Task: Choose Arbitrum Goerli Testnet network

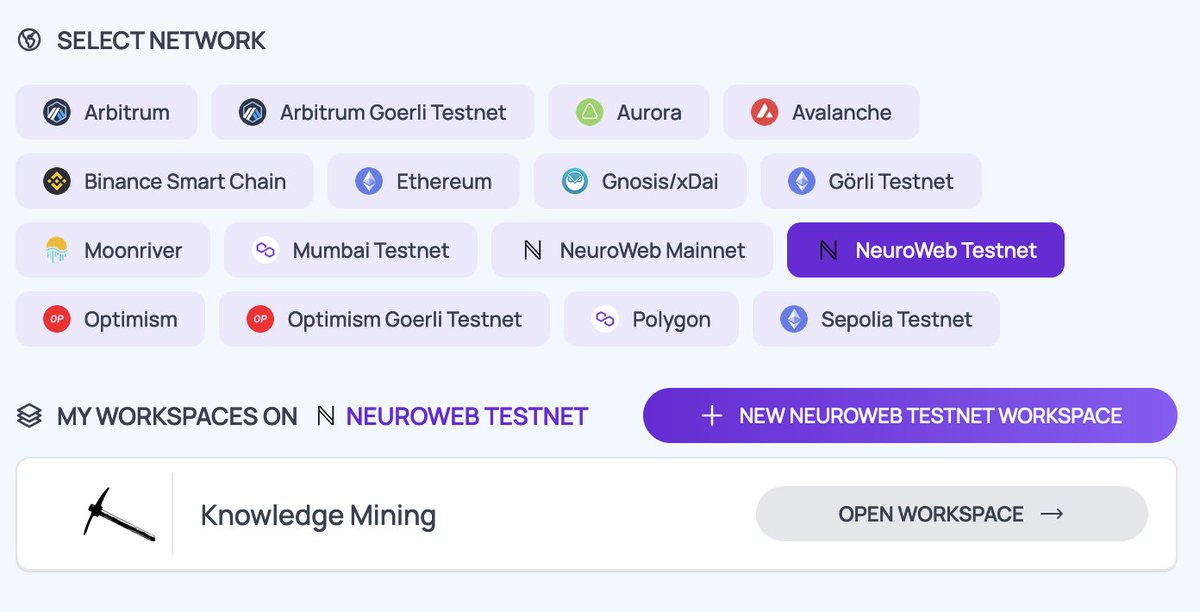Action: (x=373, y=112)
